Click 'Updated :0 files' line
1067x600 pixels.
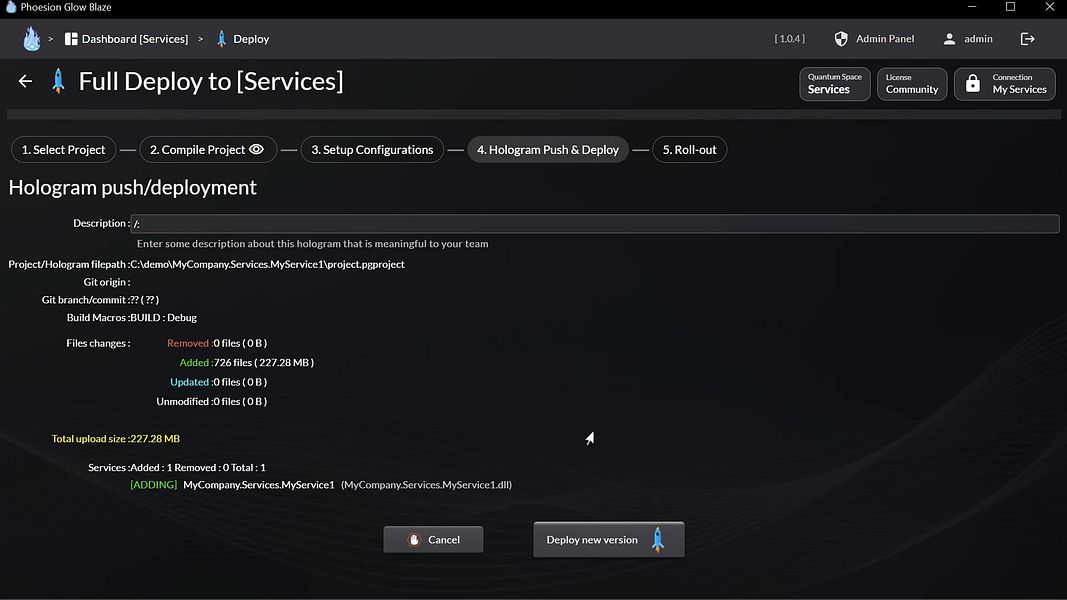tap(218, 382)
